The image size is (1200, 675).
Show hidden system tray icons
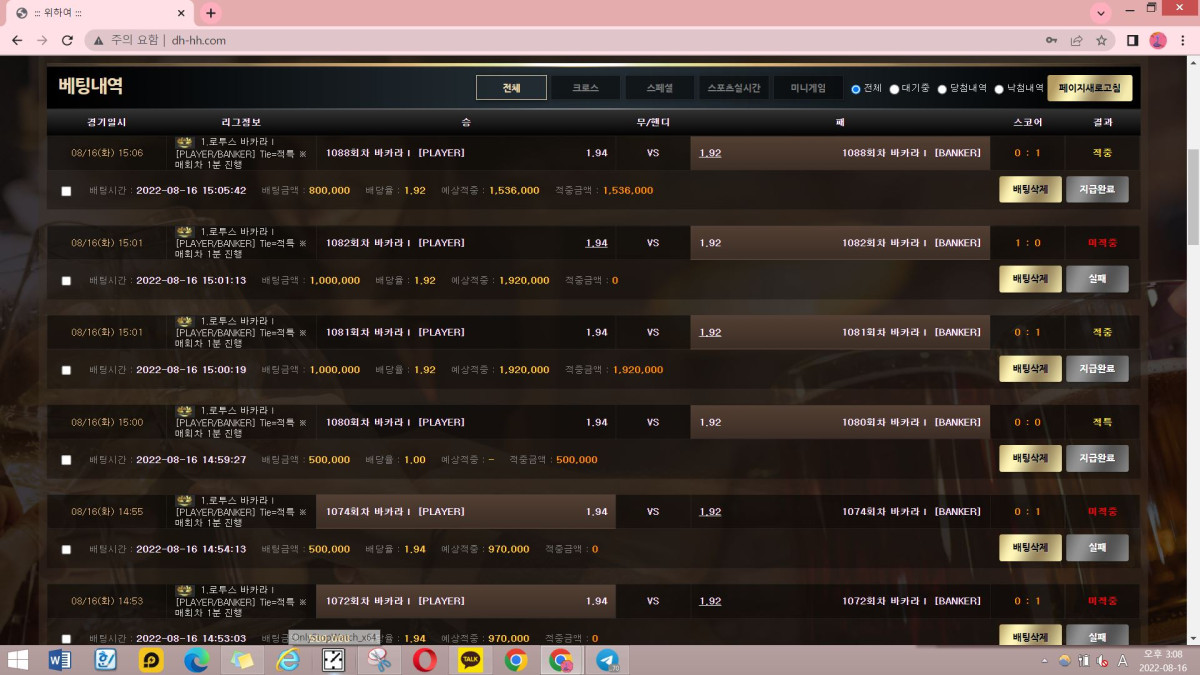(x=1046, y=661)
